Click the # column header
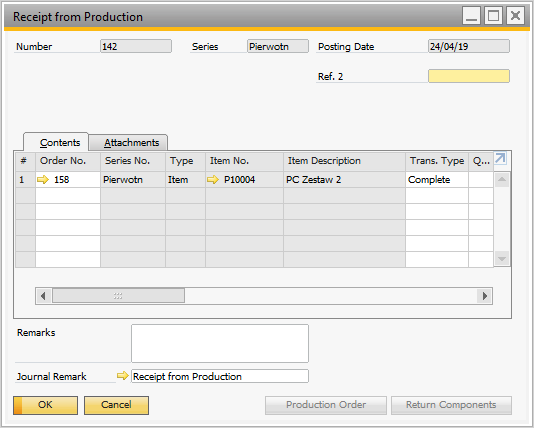This screenshot has height=428, width=534. [x=25, y=161]
